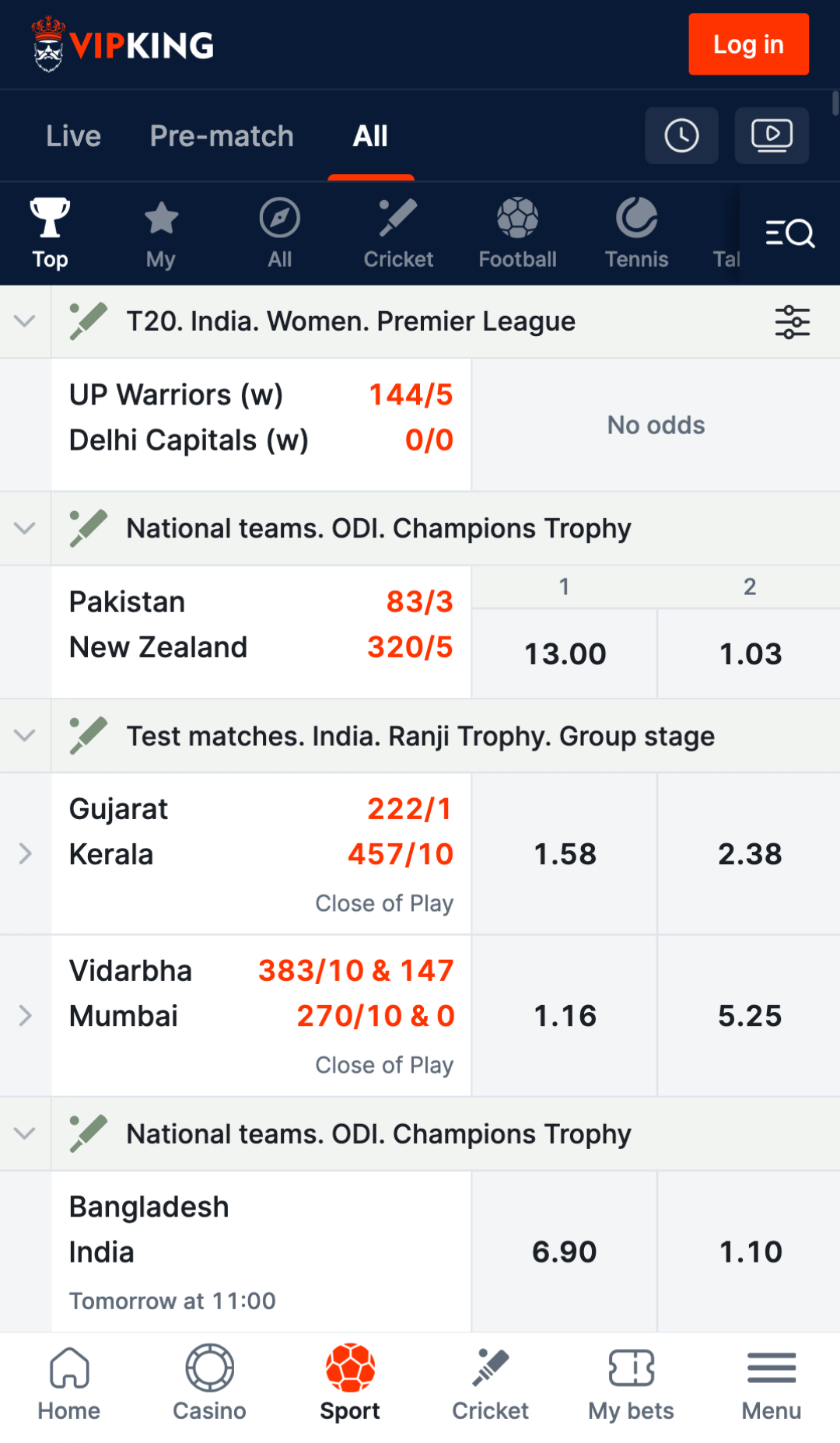
Task: Click the clock schedule icon
Action: coord(681,135)
